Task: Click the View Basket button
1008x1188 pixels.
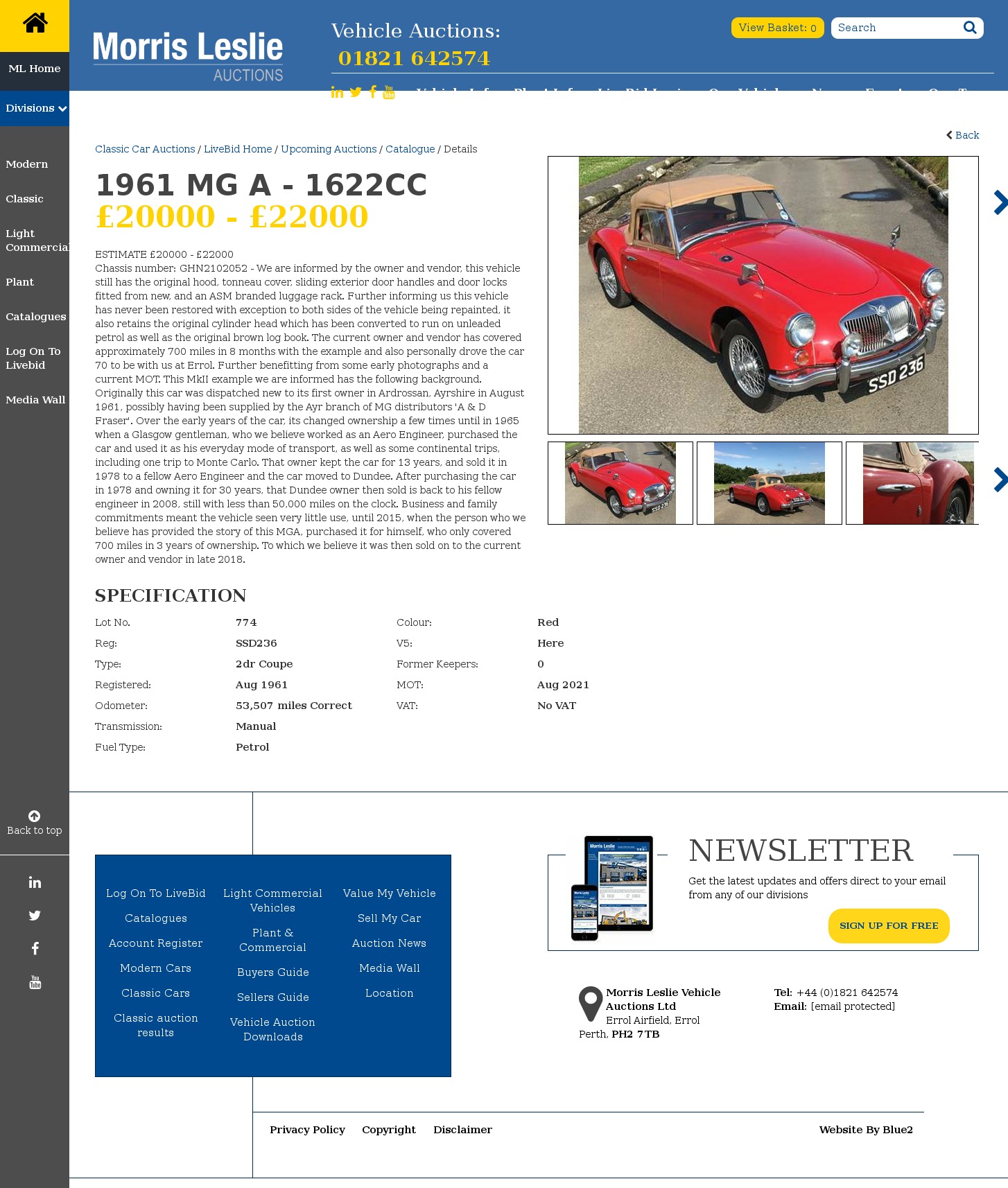Action: (777, 28)
